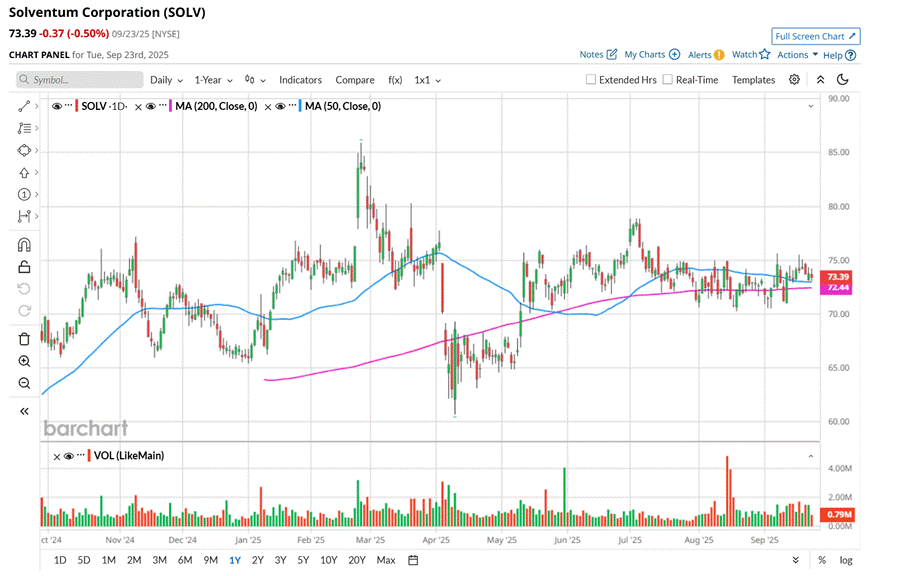The height and width of the screenshot is (576, 902).
Task: Click the Symbol search field
Action: tap(79, 79)
